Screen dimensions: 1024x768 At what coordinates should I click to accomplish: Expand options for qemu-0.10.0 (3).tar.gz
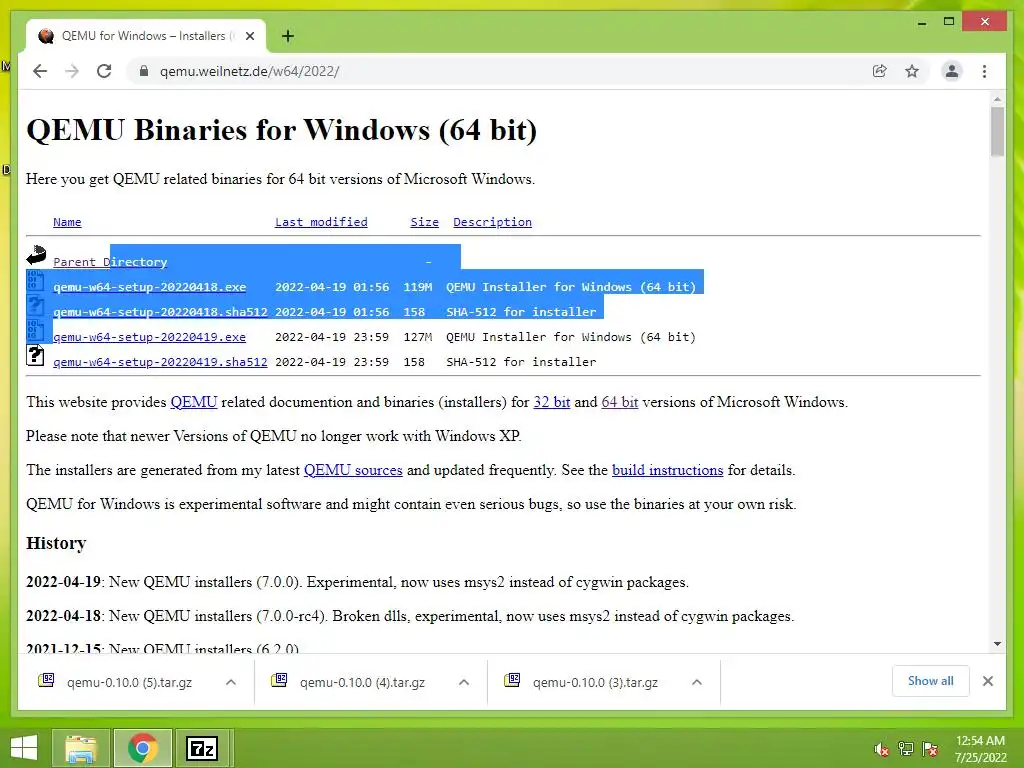click(697, 682)
